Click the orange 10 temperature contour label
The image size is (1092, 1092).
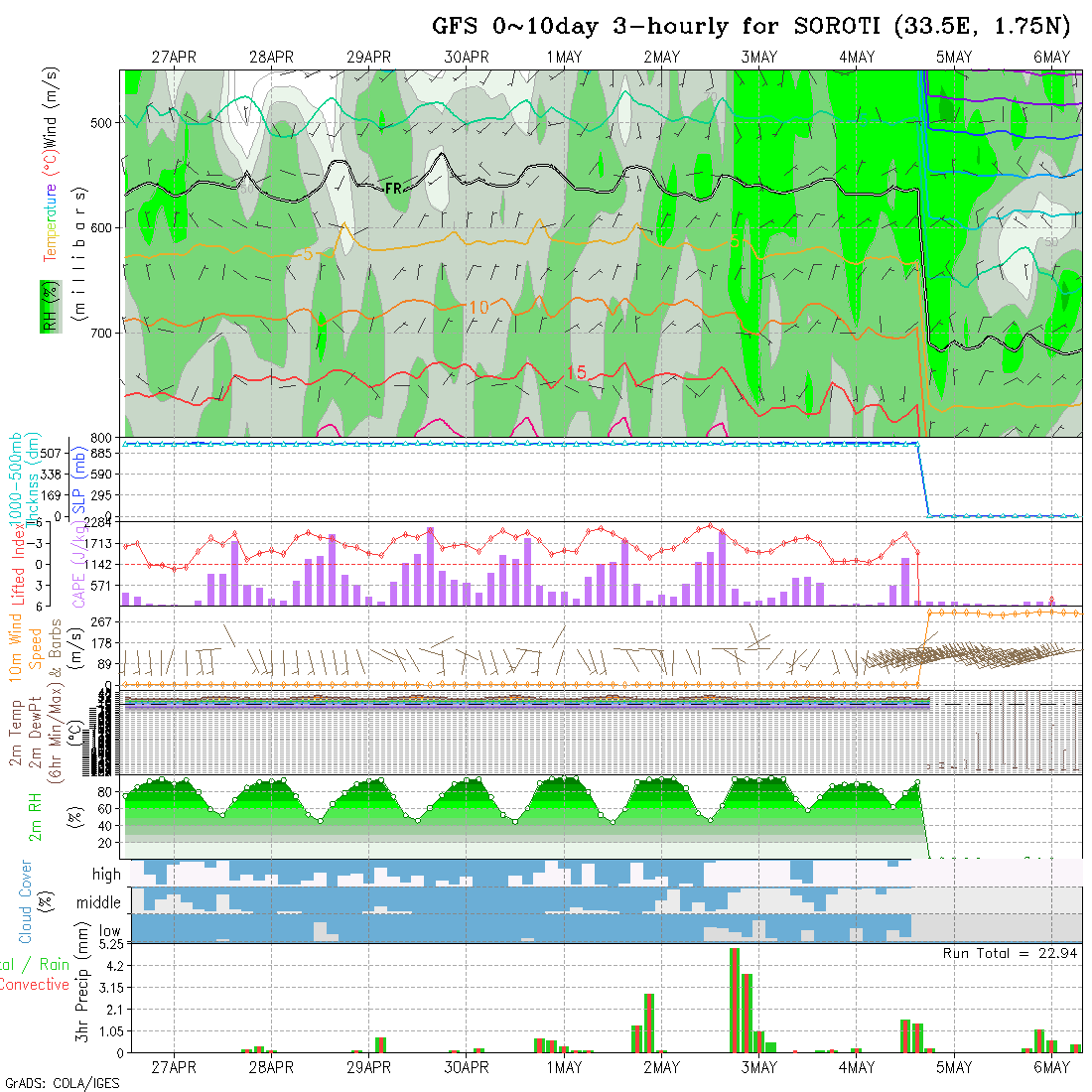tap(478, 308)
